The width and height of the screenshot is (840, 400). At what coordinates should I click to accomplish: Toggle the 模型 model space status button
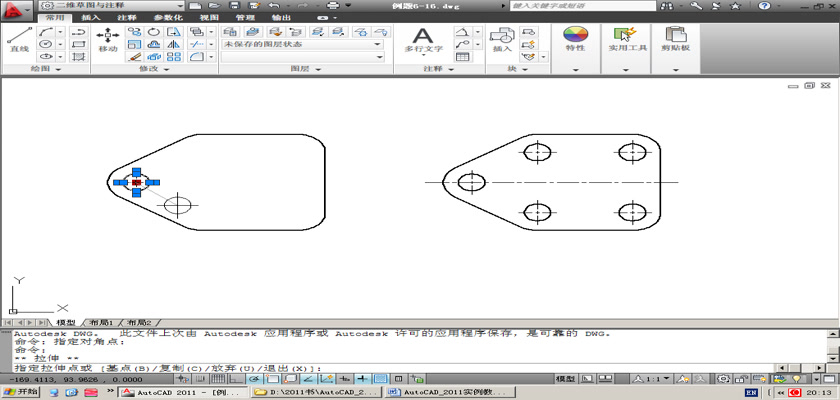point(565,380)
